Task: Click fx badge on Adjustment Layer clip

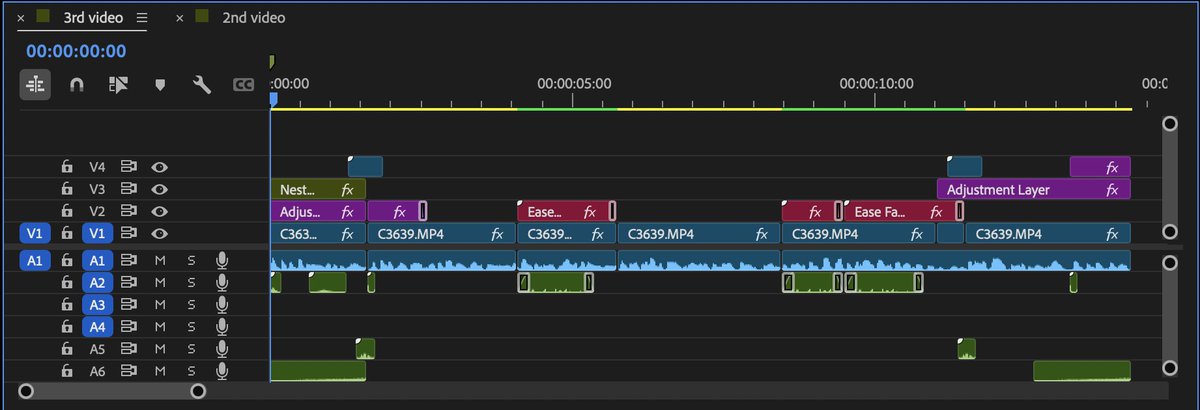Action: [1114, 189]
